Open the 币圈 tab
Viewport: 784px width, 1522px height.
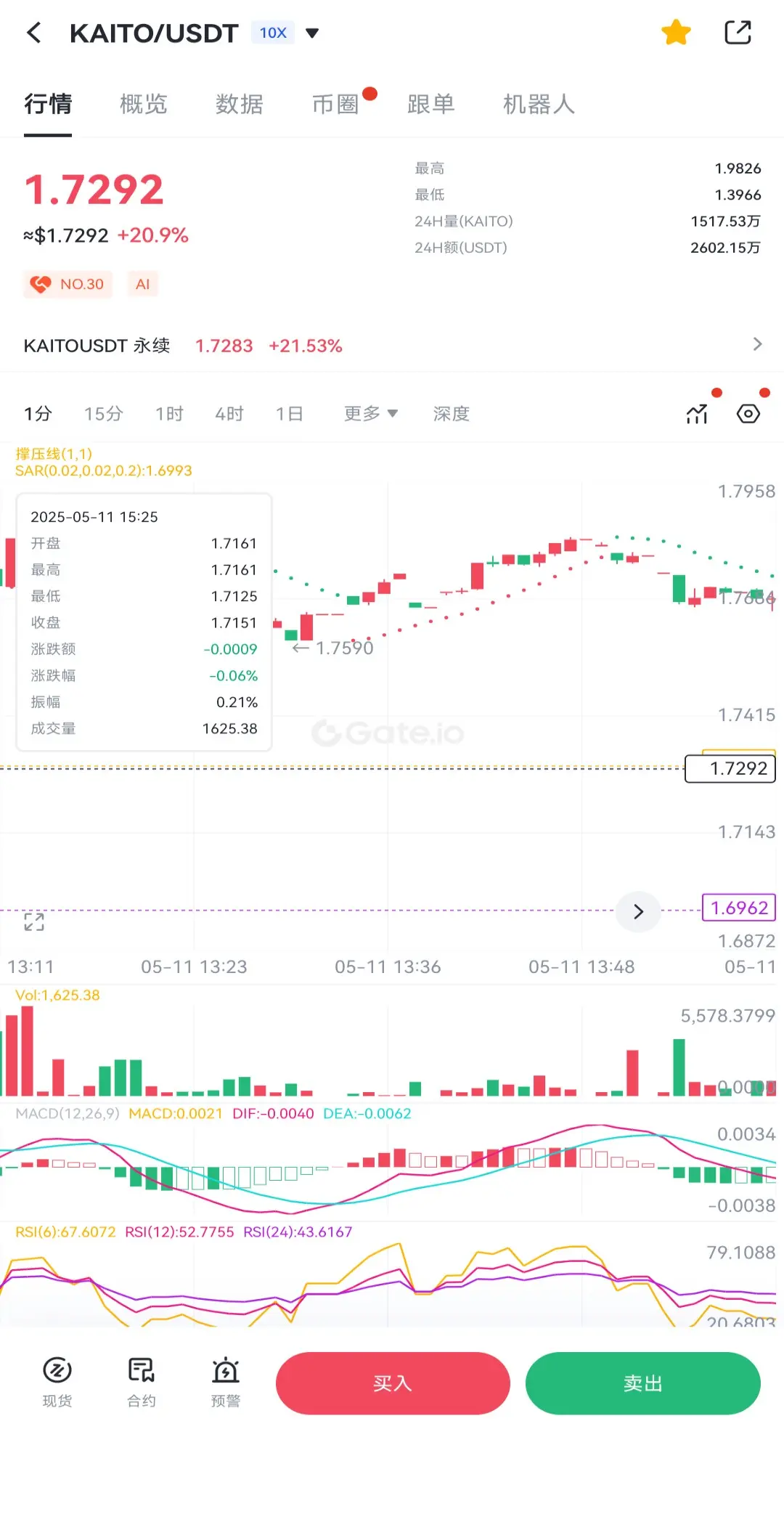tap(335, 104)
